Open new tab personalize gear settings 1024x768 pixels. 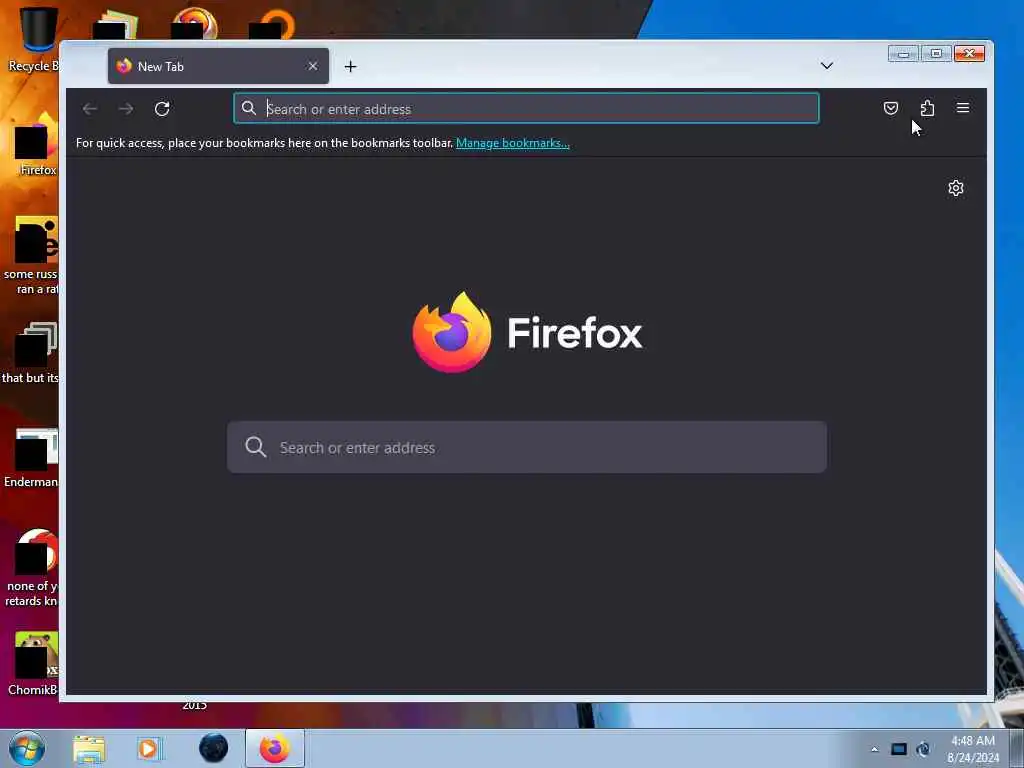tap(955, 188)
